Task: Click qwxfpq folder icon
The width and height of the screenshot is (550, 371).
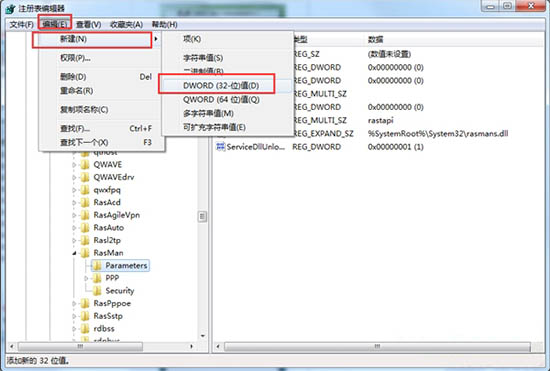Action: 85,190
